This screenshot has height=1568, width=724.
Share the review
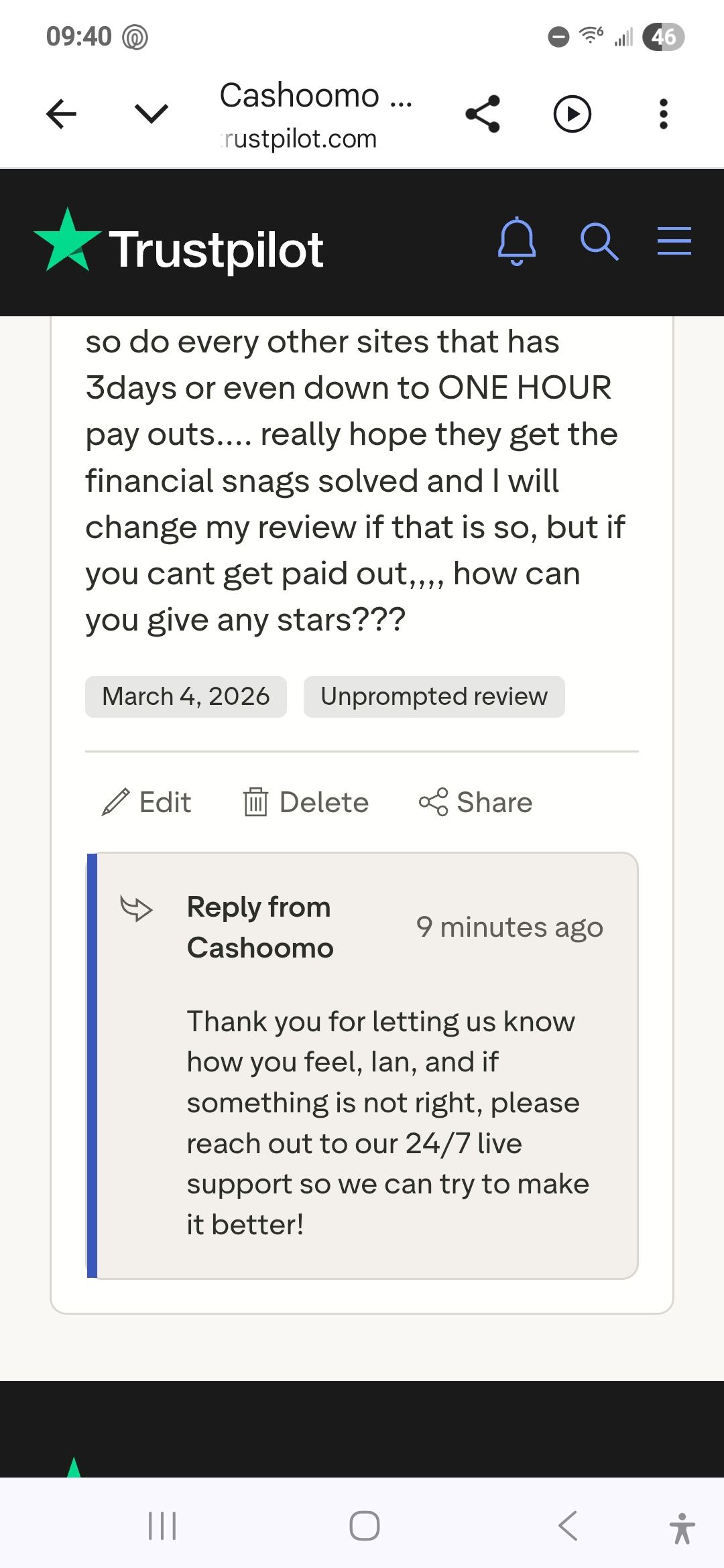[476, 802]
